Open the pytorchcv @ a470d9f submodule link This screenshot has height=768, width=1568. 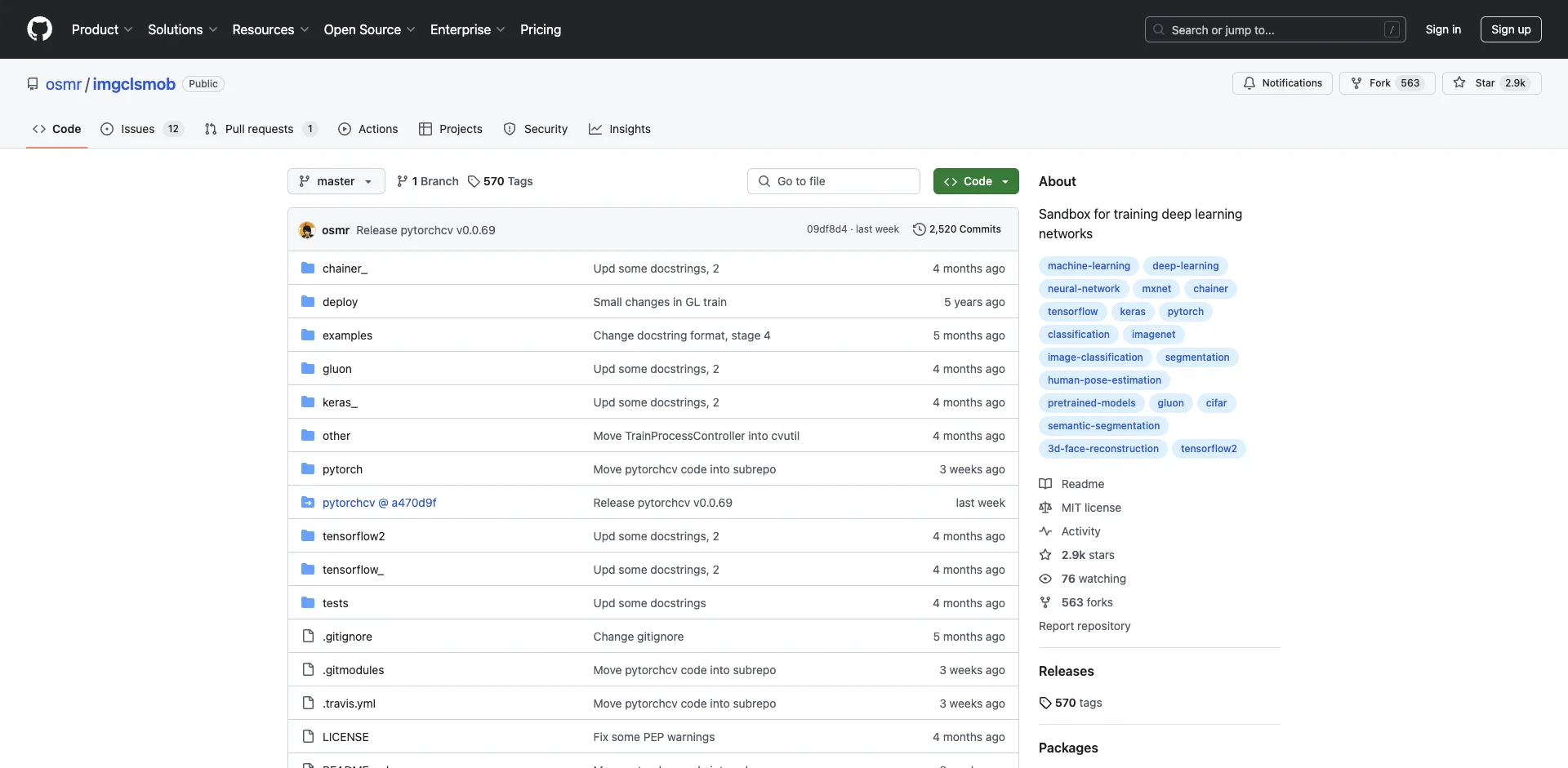pyautogui.click(x=379, y=503)
